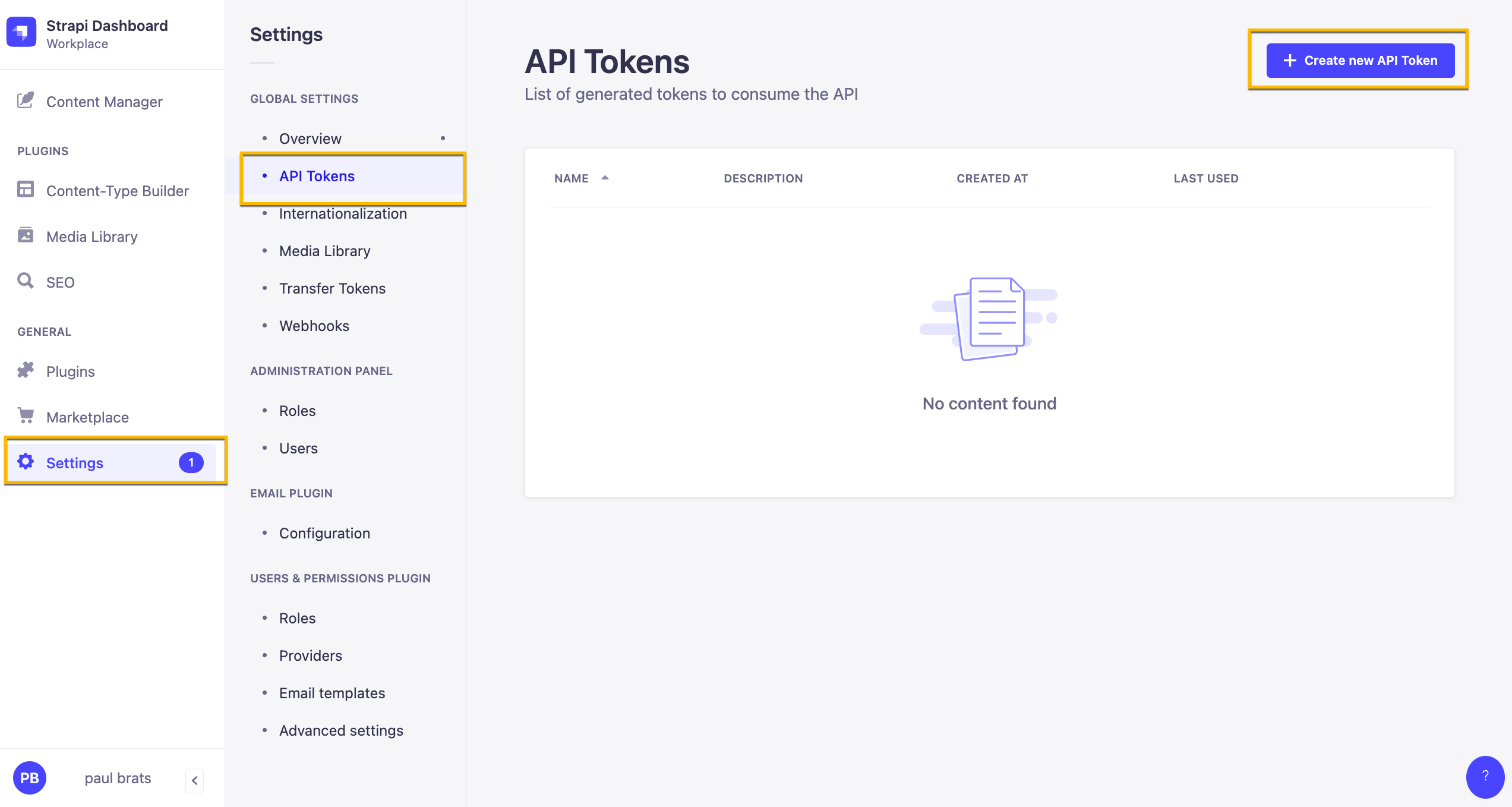Collapse the left sidebar with chevron button
This screenshot has width=1512, height=807.
(194, 780)
